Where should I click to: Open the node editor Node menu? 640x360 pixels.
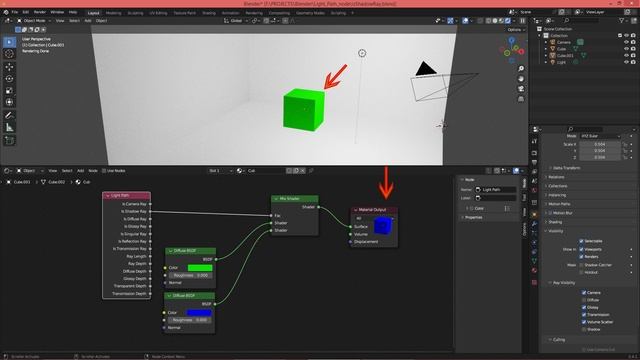point(93,171)
